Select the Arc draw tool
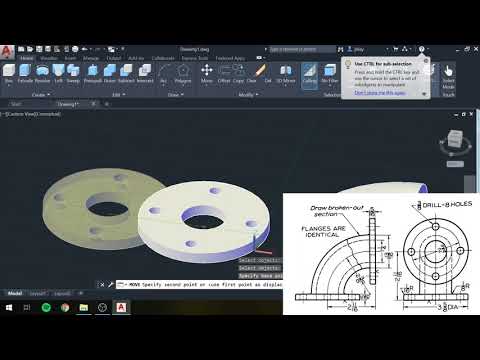Viewport: 480px width, 360px height. (x=164, y=73)
